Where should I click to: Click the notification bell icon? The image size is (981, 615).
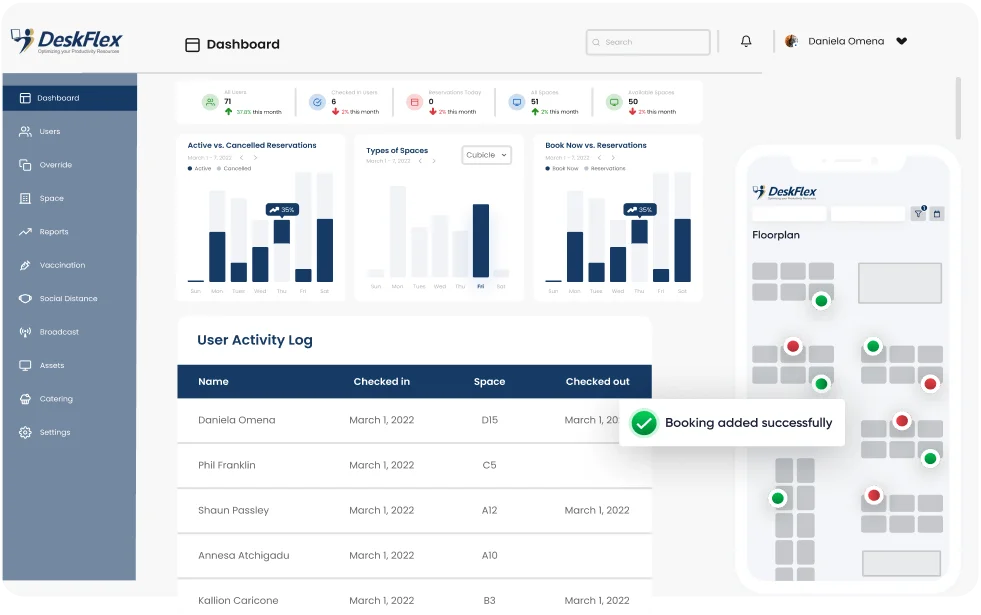coord(746,41)
